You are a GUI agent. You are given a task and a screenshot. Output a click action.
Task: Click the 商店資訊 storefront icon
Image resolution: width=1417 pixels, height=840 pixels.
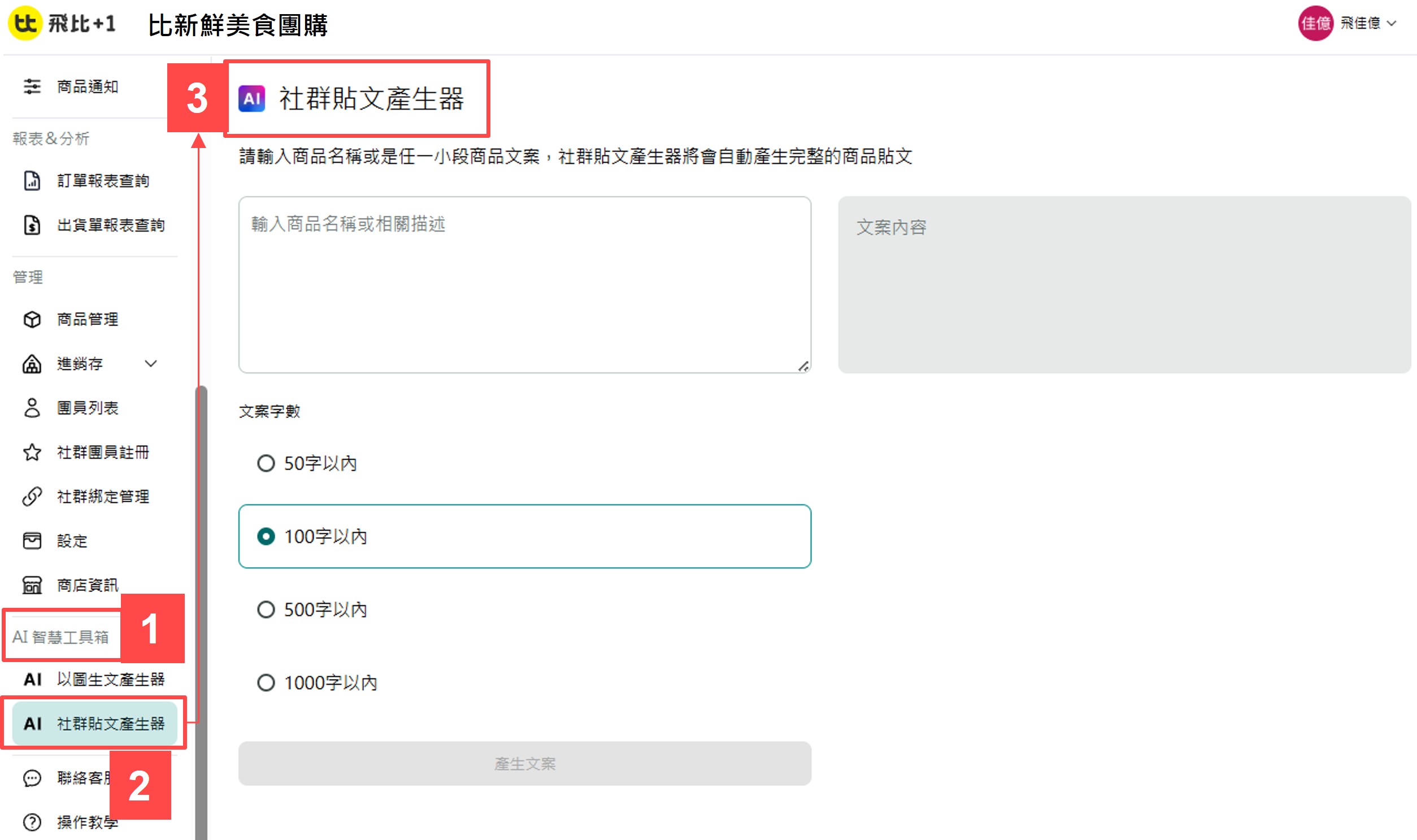[x=32, y=585]
